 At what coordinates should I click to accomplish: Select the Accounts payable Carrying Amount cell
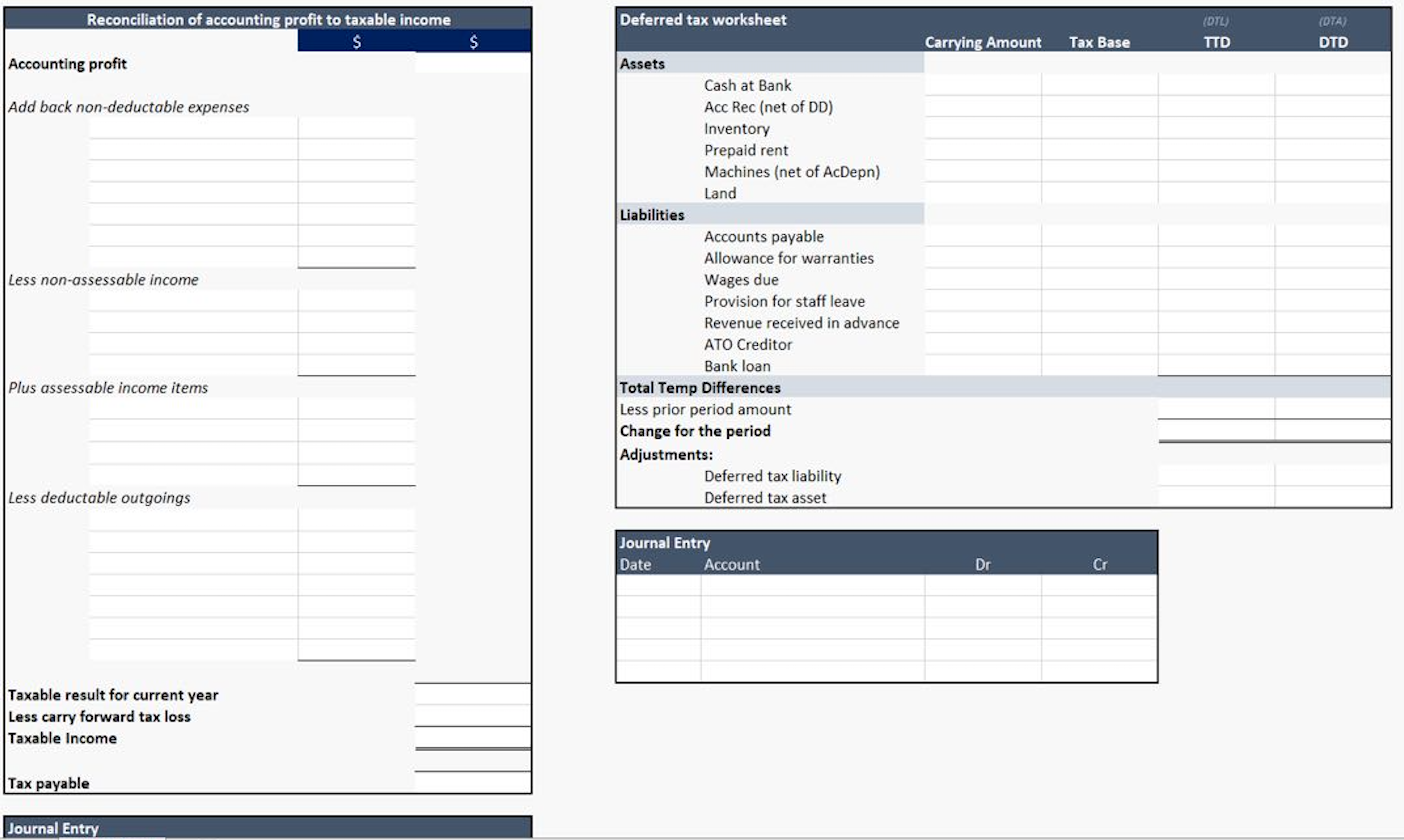pos(983,236)
